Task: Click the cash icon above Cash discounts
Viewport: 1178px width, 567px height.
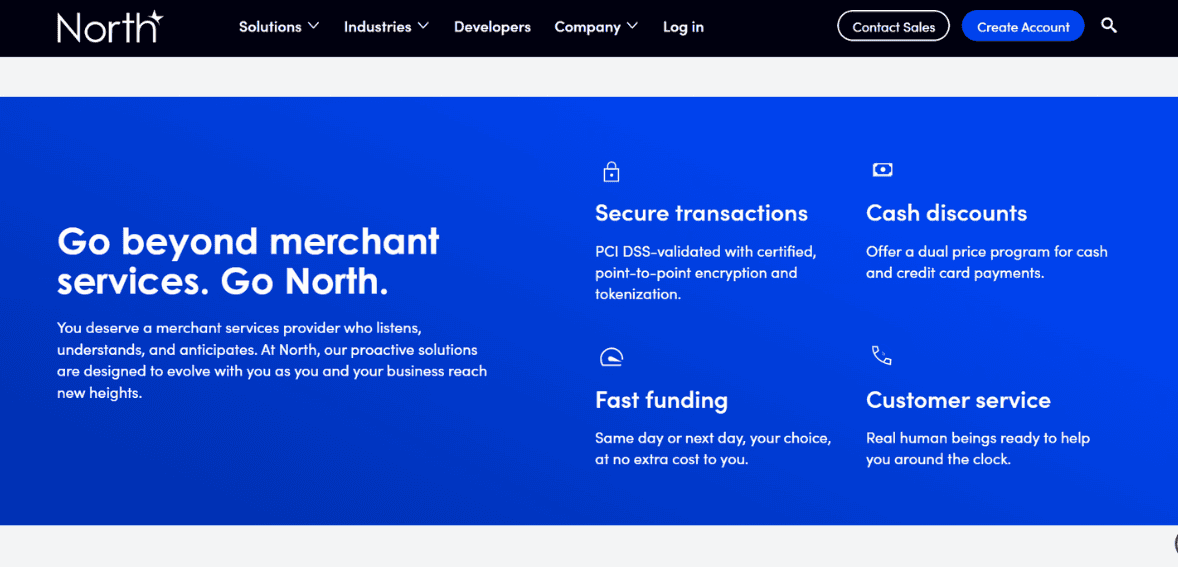Action: [882, 170]
